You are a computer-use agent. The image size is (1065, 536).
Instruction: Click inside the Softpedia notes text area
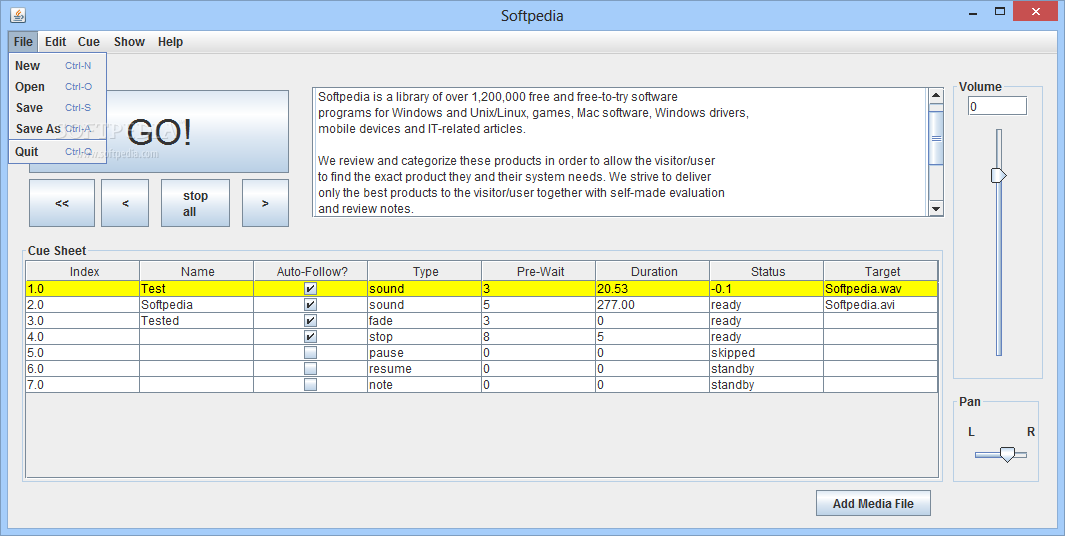pyautogui.click(x=620, y=152)
